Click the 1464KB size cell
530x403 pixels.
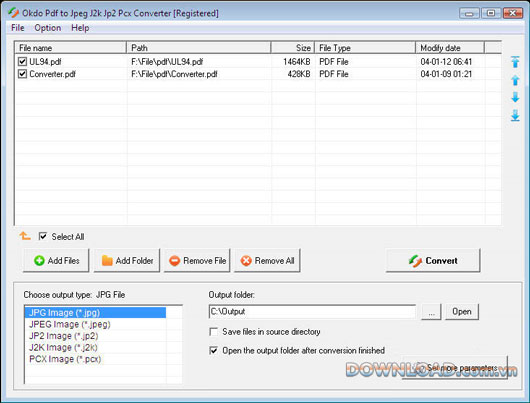297,62
